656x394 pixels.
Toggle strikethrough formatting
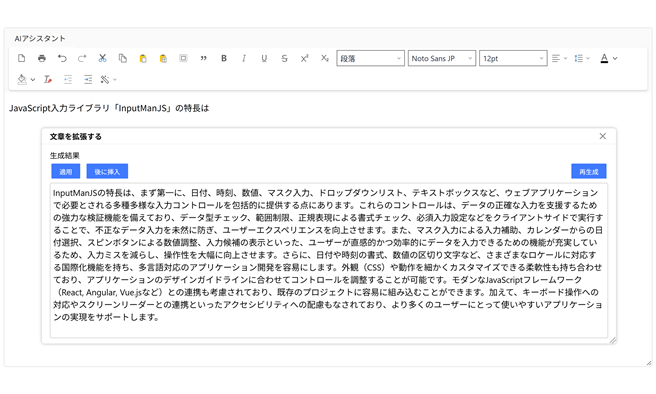(284, 59)
